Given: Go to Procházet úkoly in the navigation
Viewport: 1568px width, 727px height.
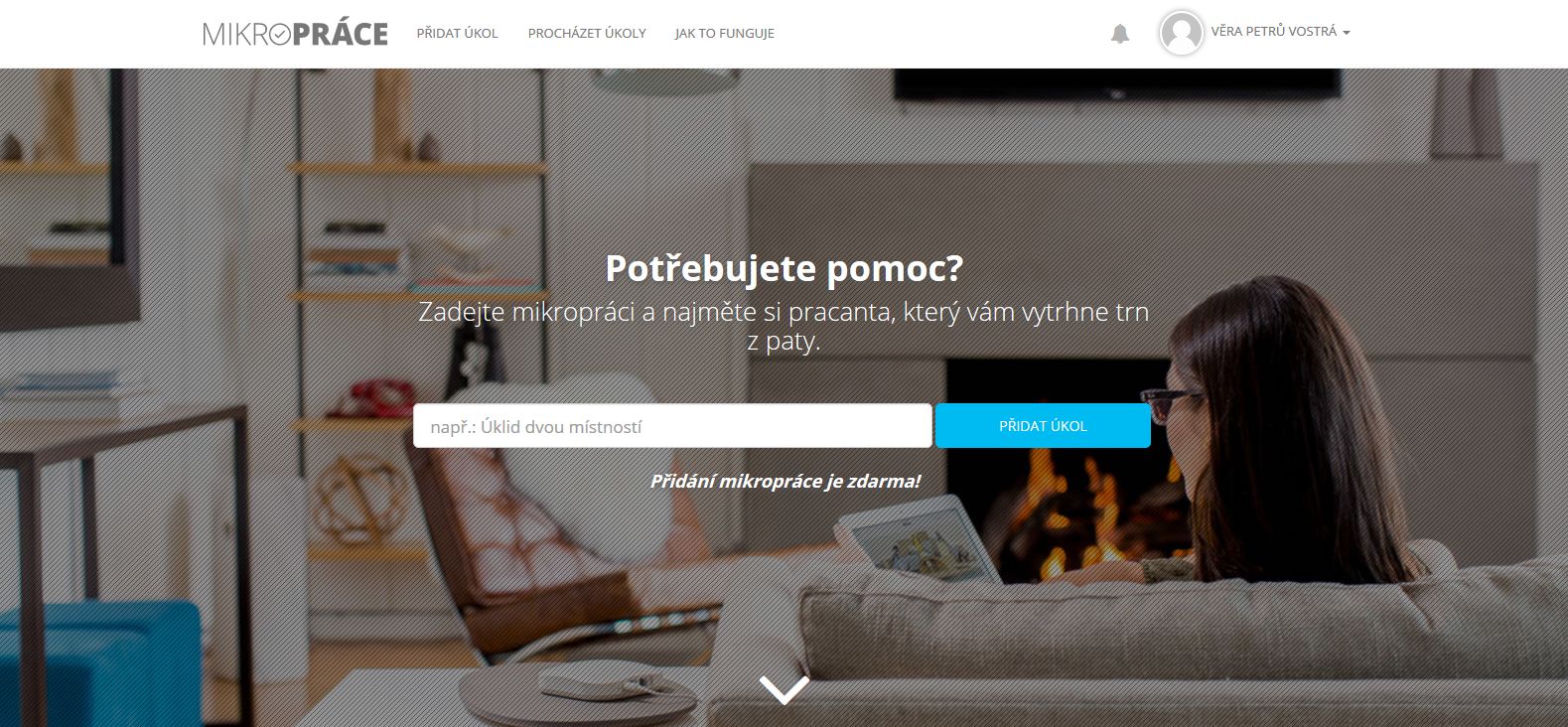Looking at the screenshot, I should (x=587, y=33).
